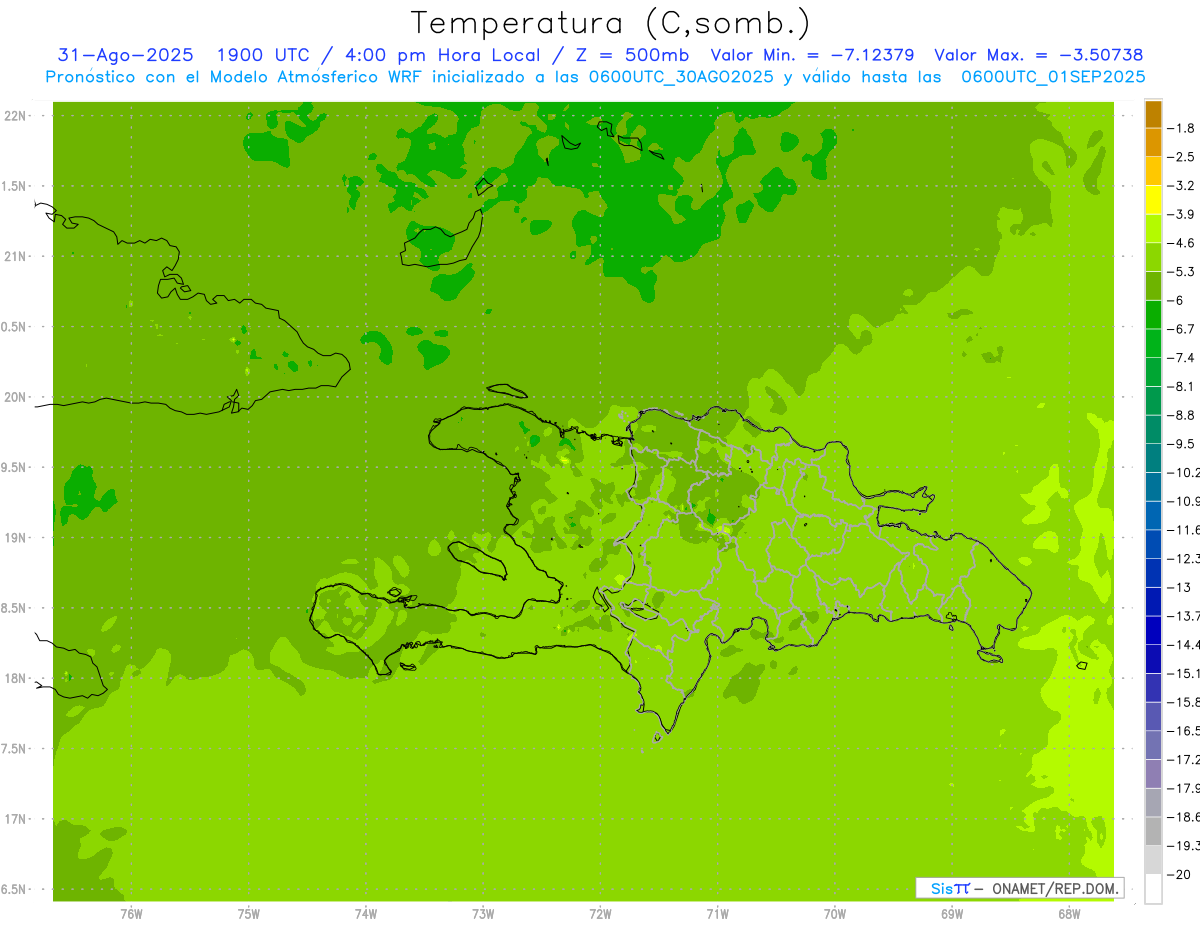This screenshot has height=927, width=1200.
Task: Click the '71W' longitude label
Action: click(x=717, y=914)
